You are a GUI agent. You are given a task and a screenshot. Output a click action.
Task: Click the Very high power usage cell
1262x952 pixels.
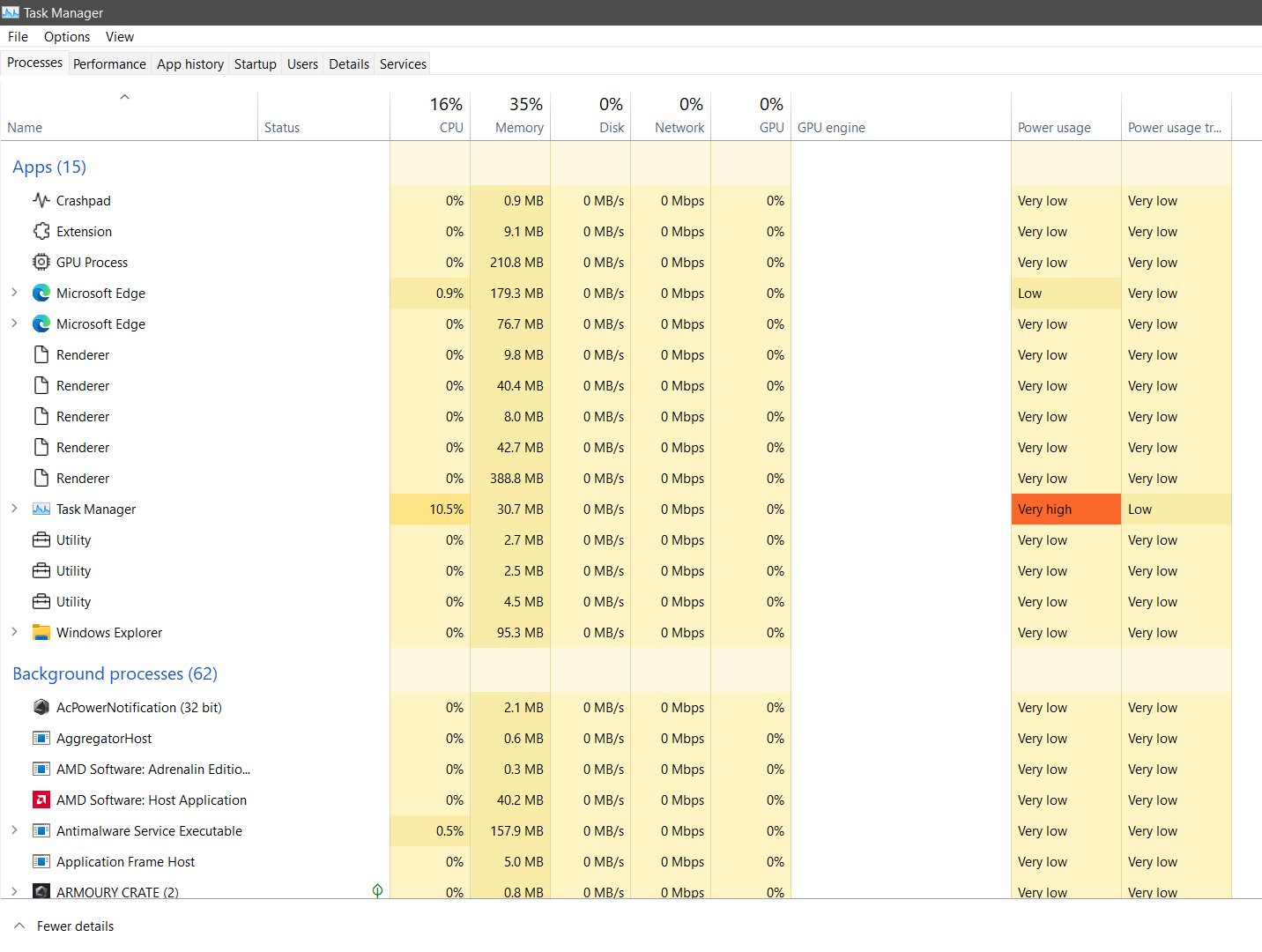[x=1066, y=509]
